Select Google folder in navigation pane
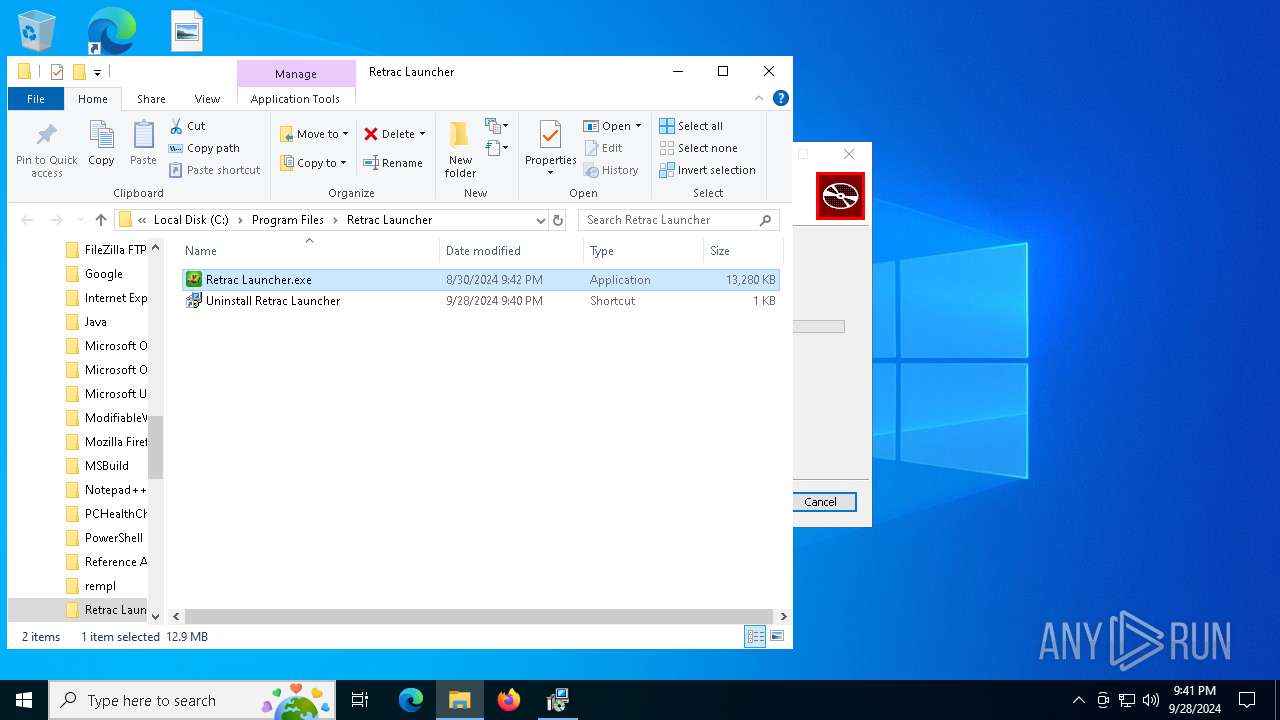 tap(105, 274)
